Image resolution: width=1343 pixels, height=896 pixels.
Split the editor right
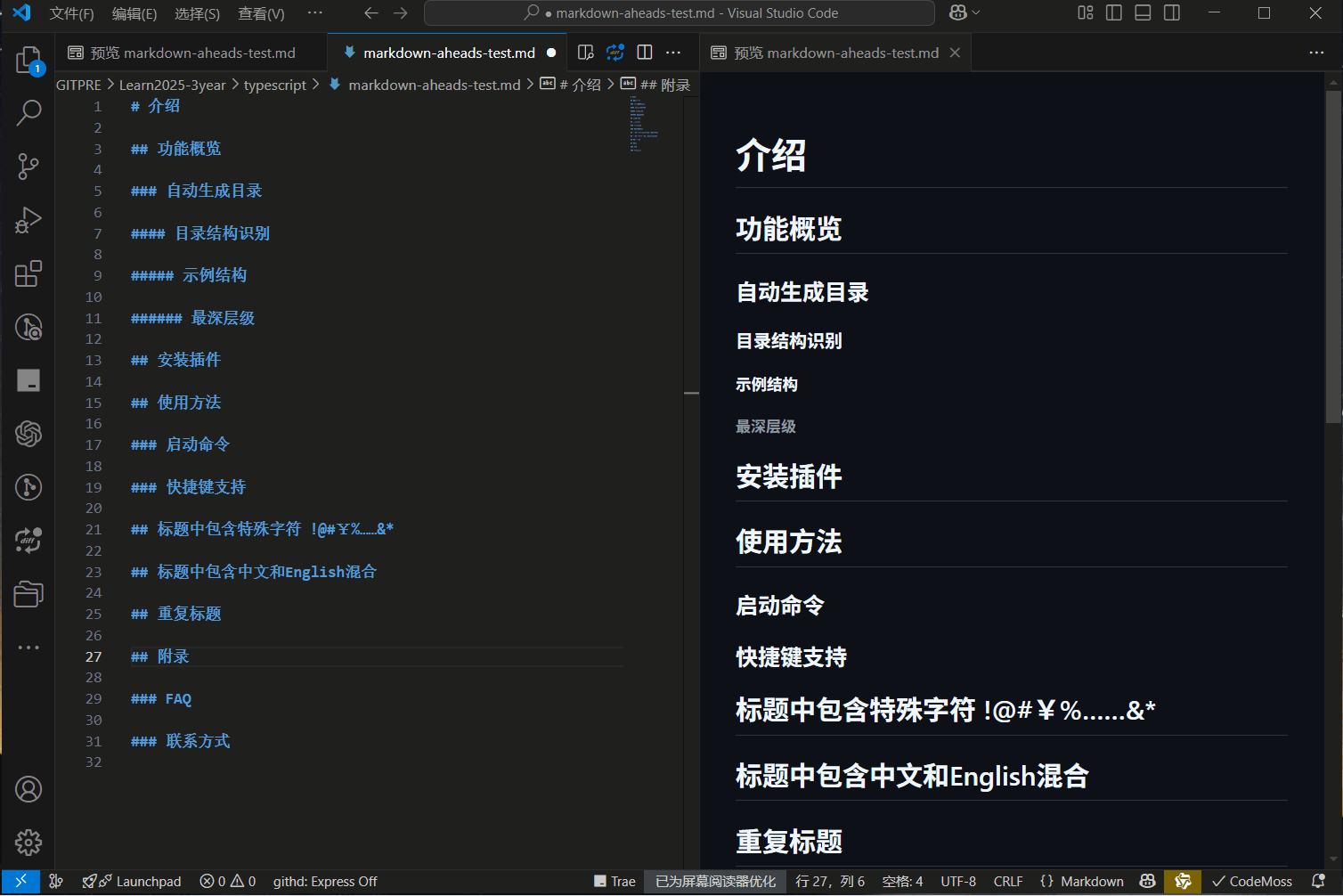pos(645,53)
